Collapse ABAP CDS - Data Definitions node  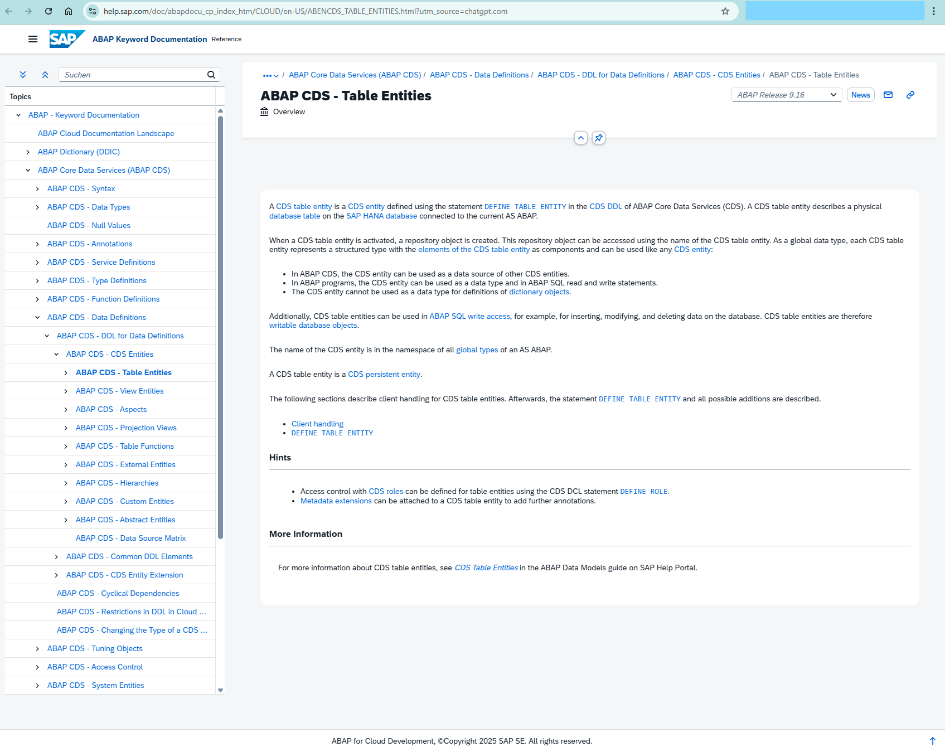tap(37, 318)
